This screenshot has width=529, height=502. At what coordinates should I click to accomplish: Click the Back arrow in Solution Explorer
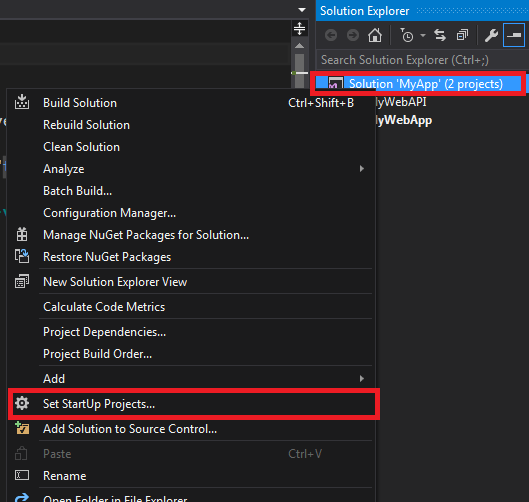[331, 35]
